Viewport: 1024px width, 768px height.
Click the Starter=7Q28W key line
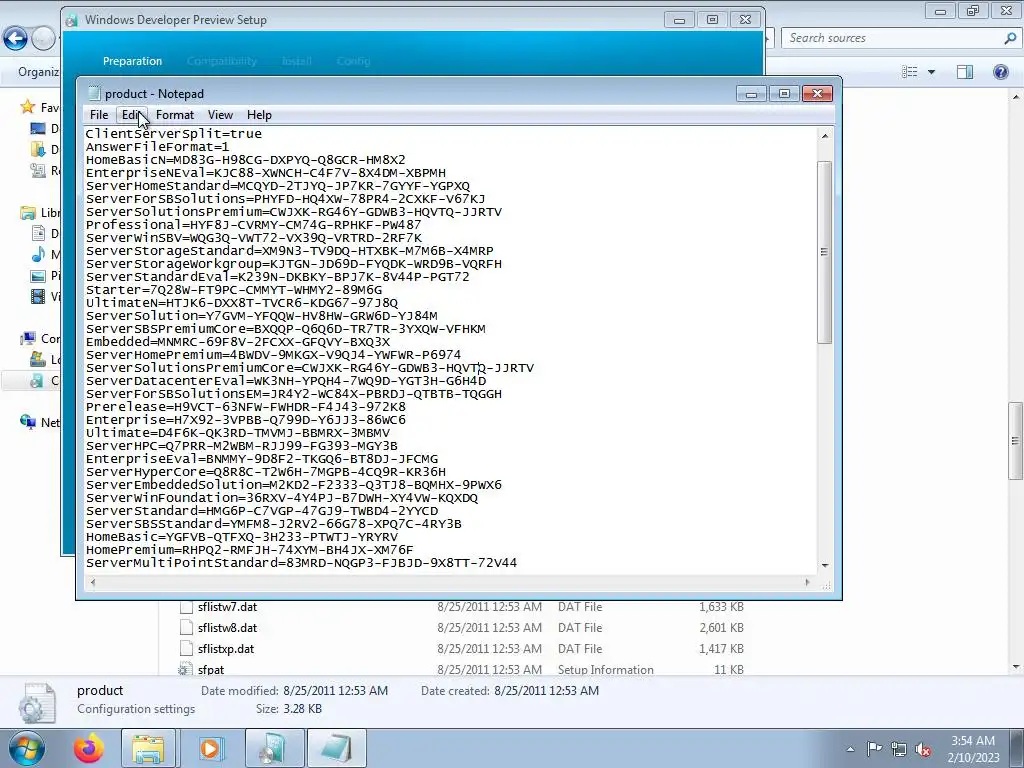click(234, 290)
